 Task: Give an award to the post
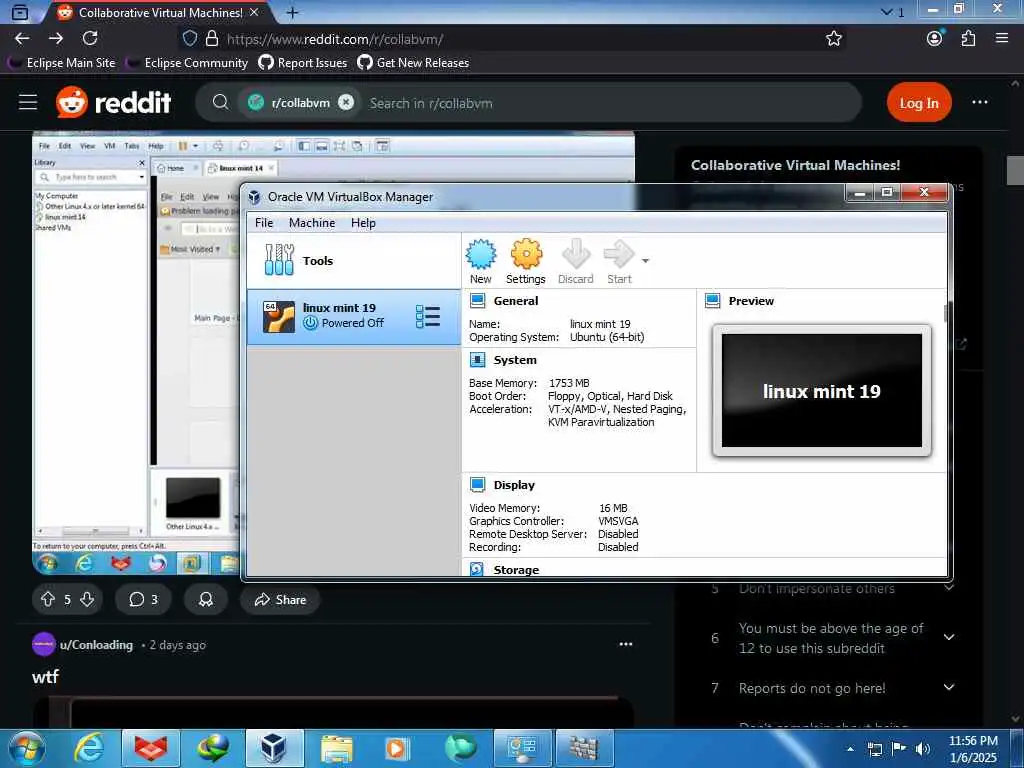206,600
